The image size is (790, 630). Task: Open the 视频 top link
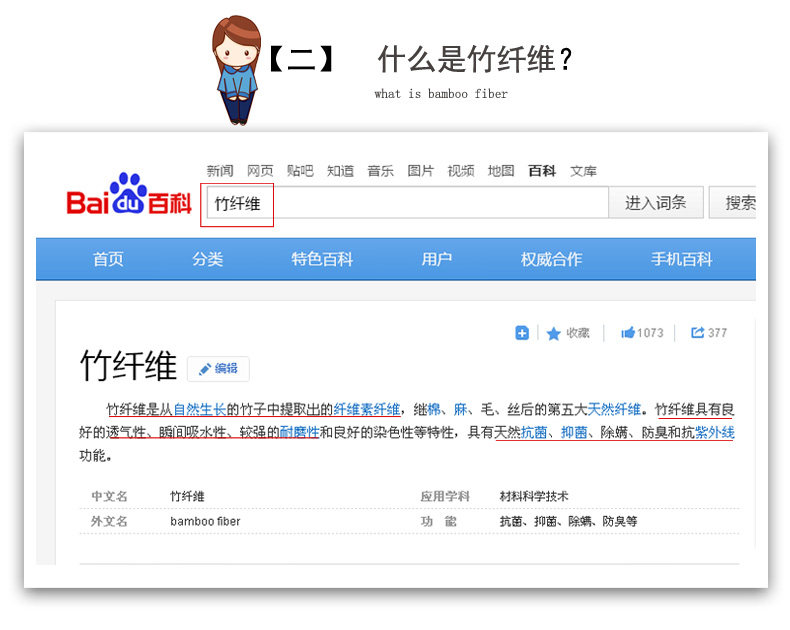[x=461, y=171]
